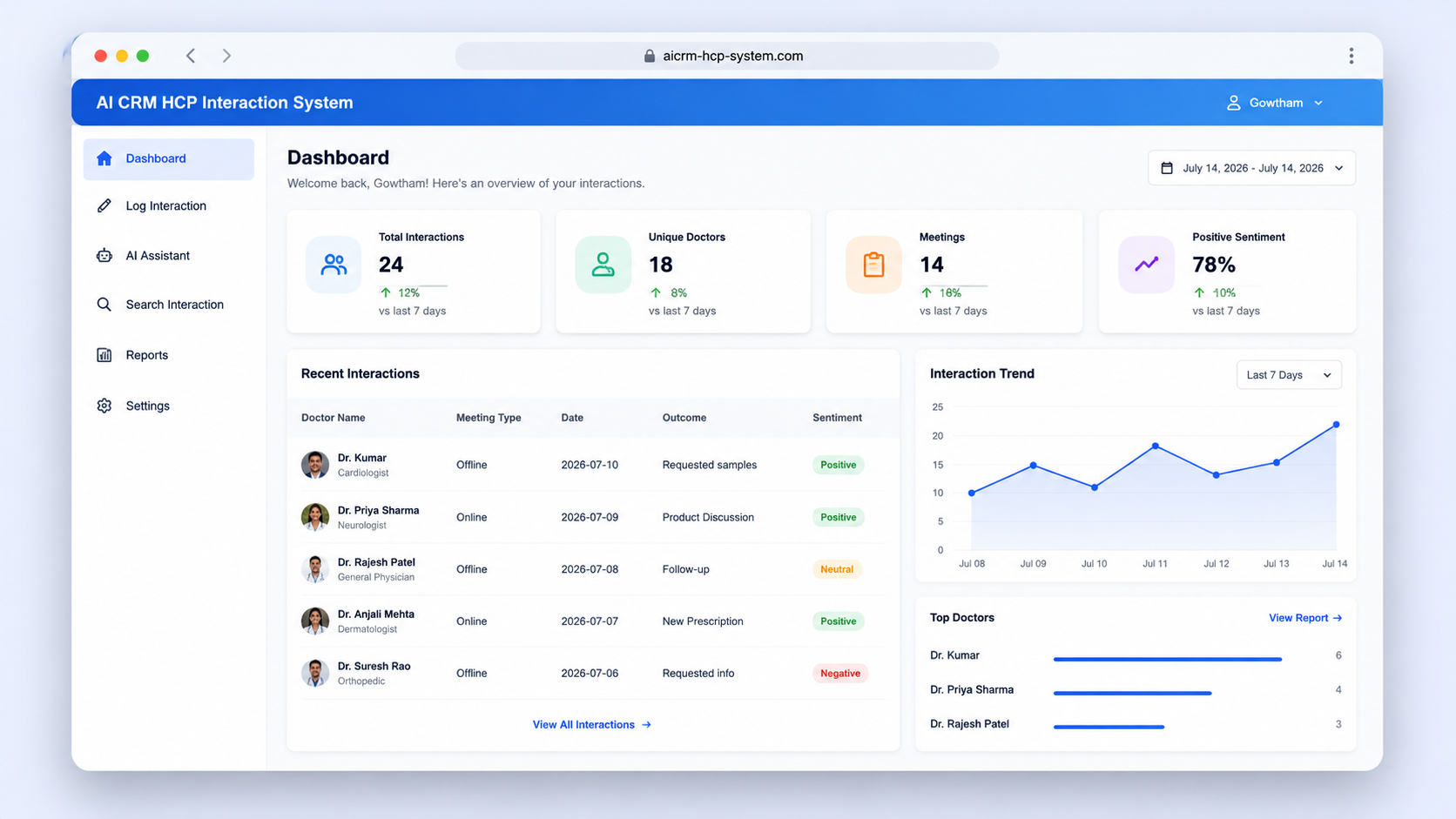
Task: Click the Total Interactions people icon
Action: click(334, 265)
